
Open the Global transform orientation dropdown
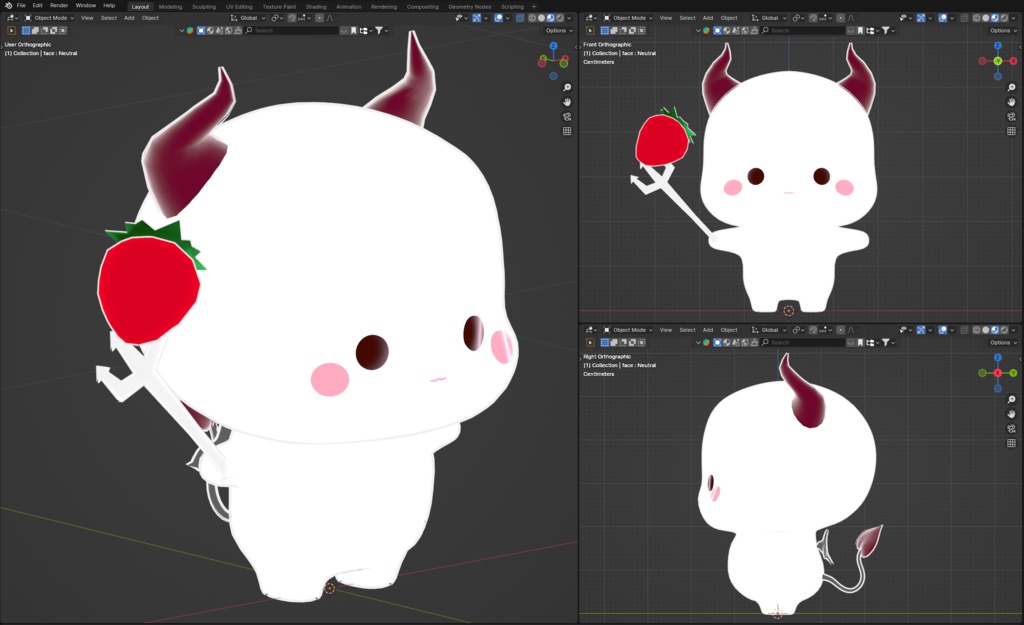(247, 17)
